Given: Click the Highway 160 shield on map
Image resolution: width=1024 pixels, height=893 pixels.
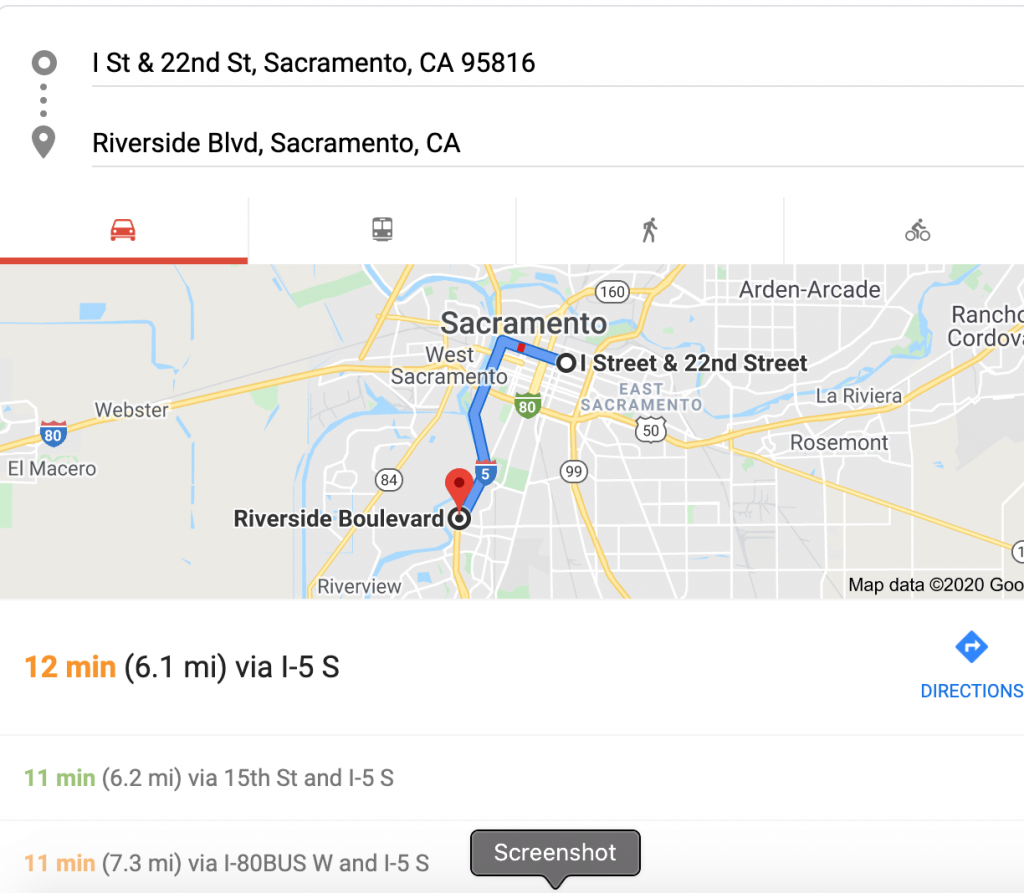Looking at the screenshot, I should [610, 292].
